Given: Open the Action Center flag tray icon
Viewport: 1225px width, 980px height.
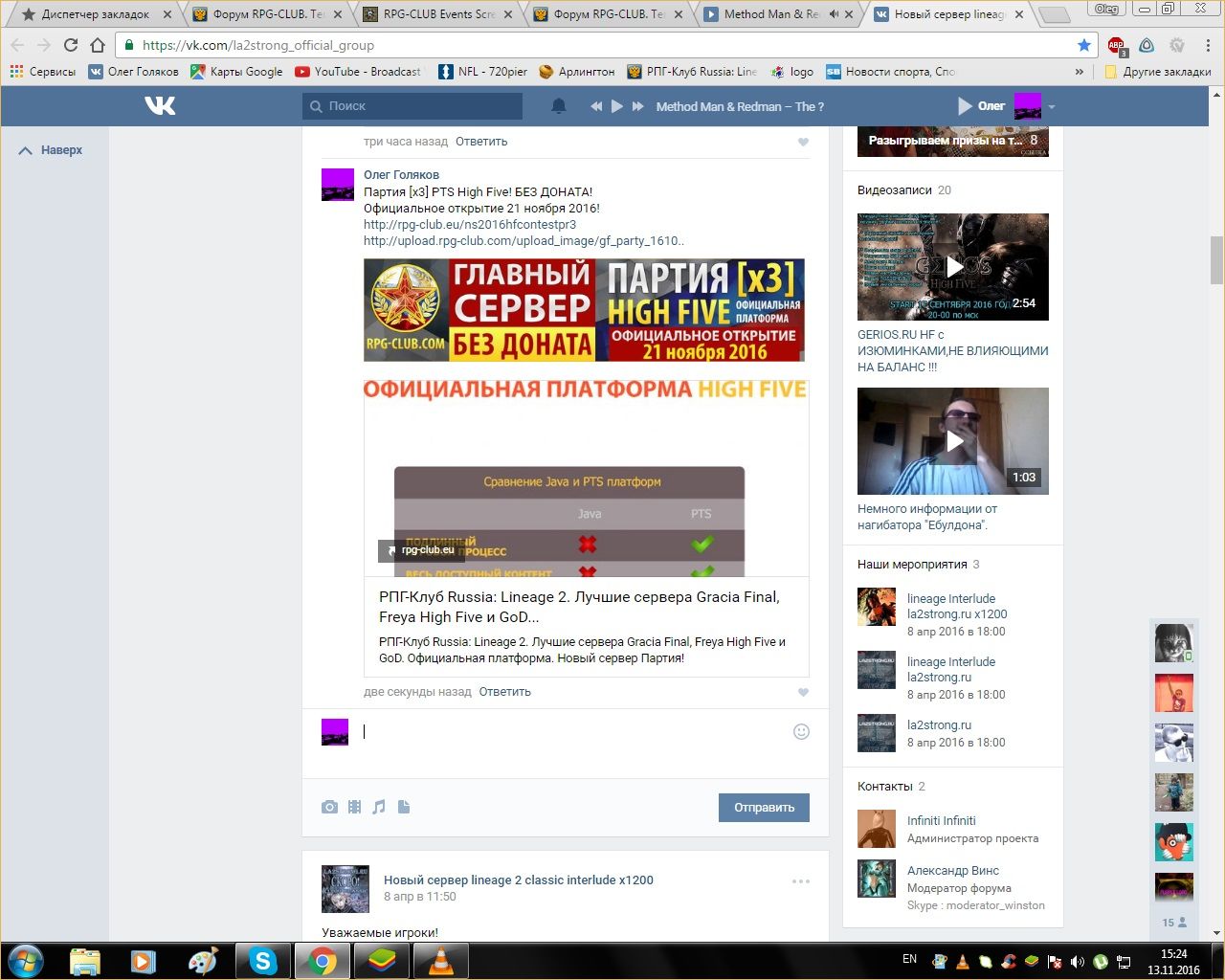Looking at the screenshot, I should click(x=1055, y=961).
